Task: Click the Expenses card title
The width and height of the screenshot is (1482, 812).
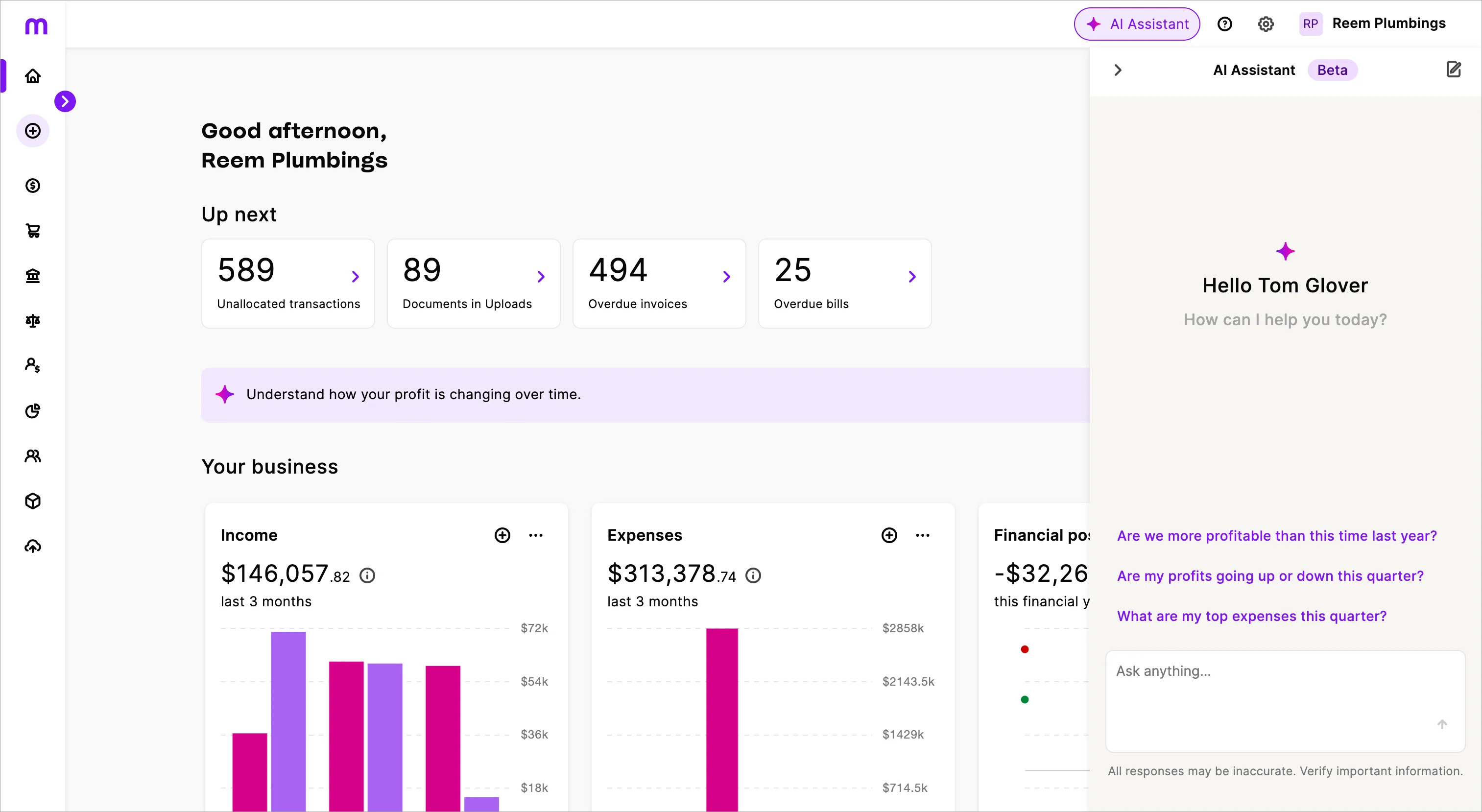Action: (645, 535)
